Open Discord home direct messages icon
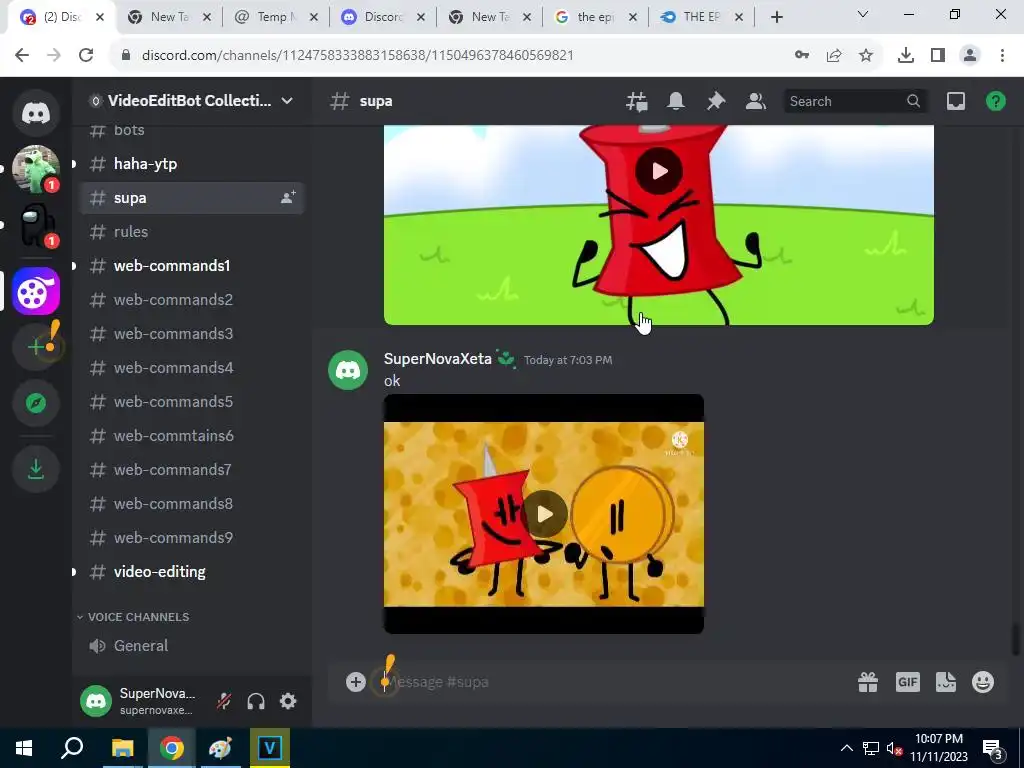Image resolution: width=1024 pixels, height=768 pixels. 36,113
